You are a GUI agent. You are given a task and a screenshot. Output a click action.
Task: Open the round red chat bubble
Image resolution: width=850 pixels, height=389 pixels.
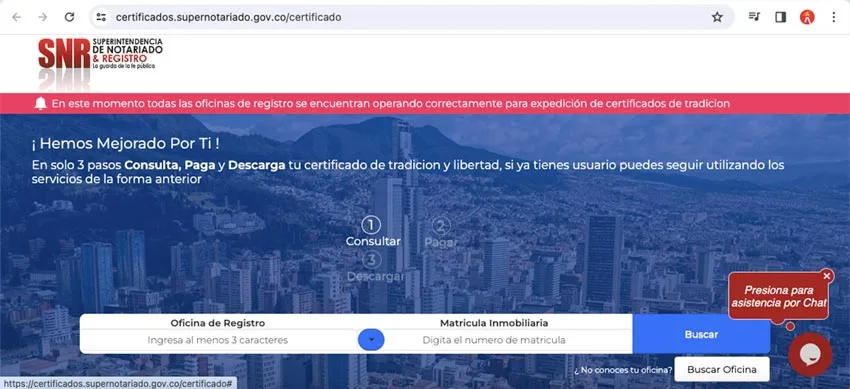[x=810, y=354]
